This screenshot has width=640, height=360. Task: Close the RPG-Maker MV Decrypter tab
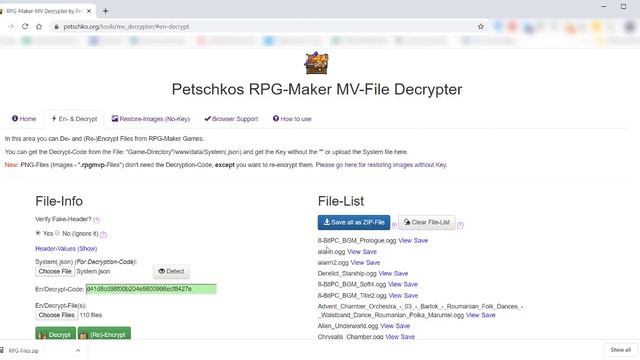[x=89, y=11]
